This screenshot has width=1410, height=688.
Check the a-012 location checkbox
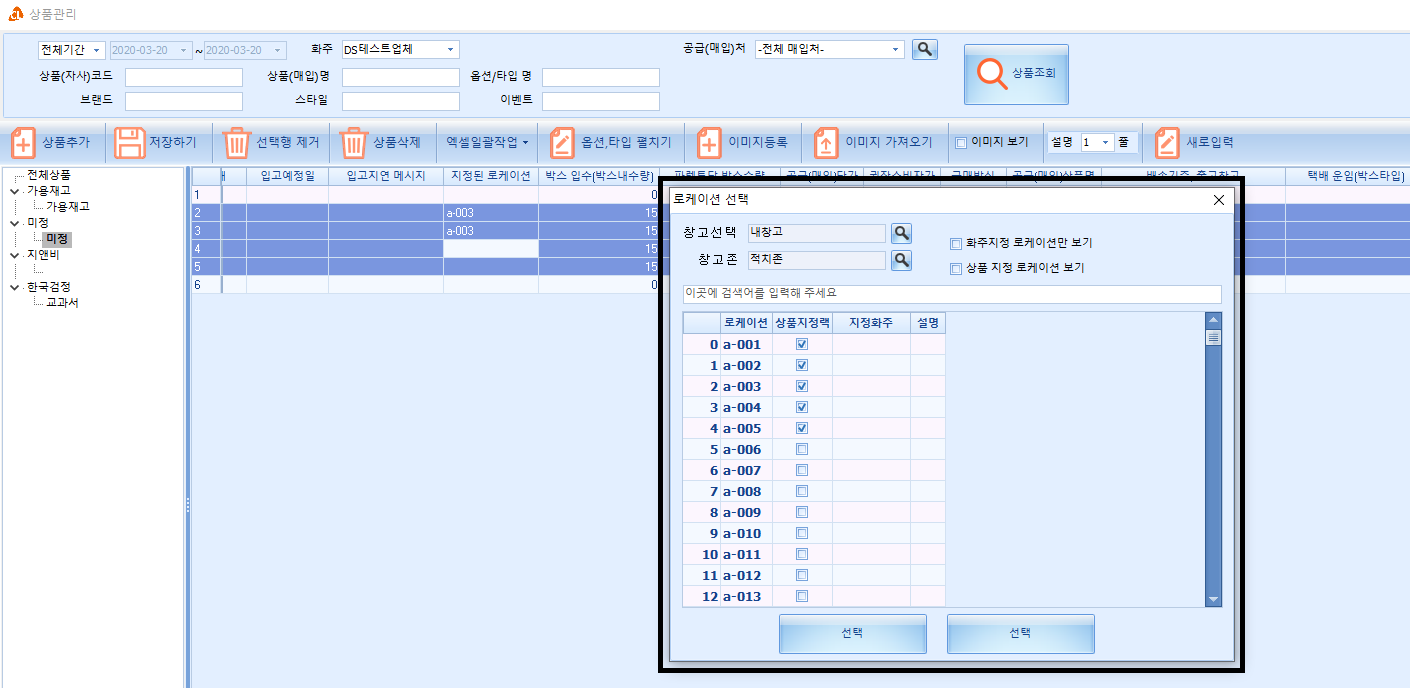(x=801, y=575)
